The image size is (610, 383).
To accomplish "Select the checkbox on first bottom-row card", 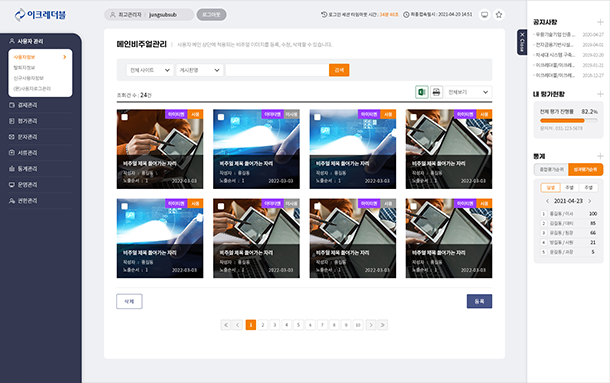I will click(124, 207).
